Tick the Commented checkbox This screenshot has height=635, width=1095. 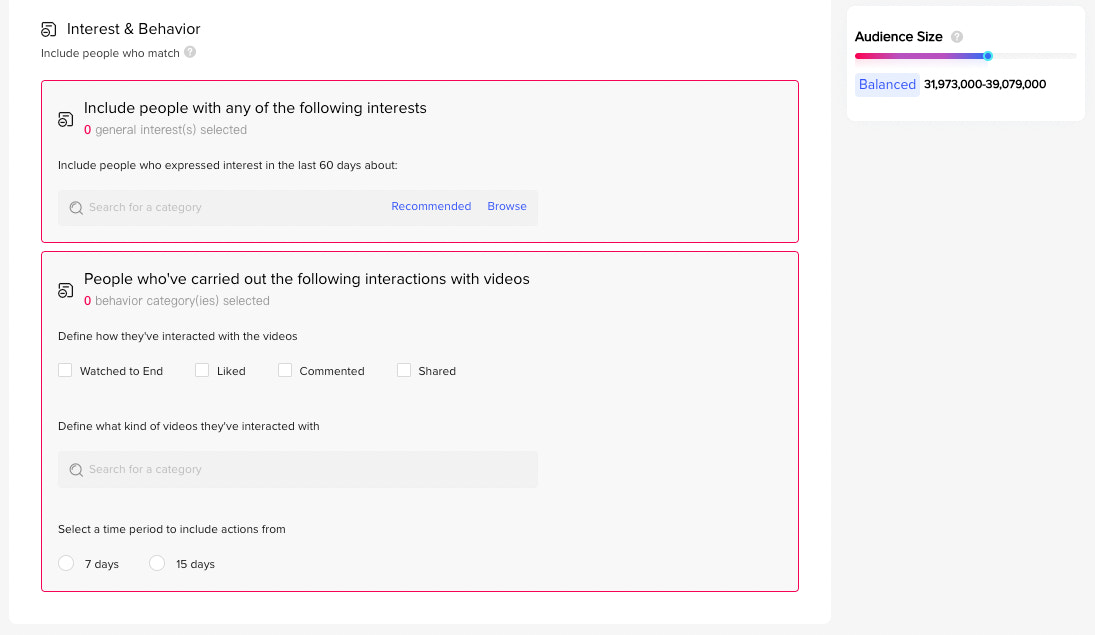[285, 370]
